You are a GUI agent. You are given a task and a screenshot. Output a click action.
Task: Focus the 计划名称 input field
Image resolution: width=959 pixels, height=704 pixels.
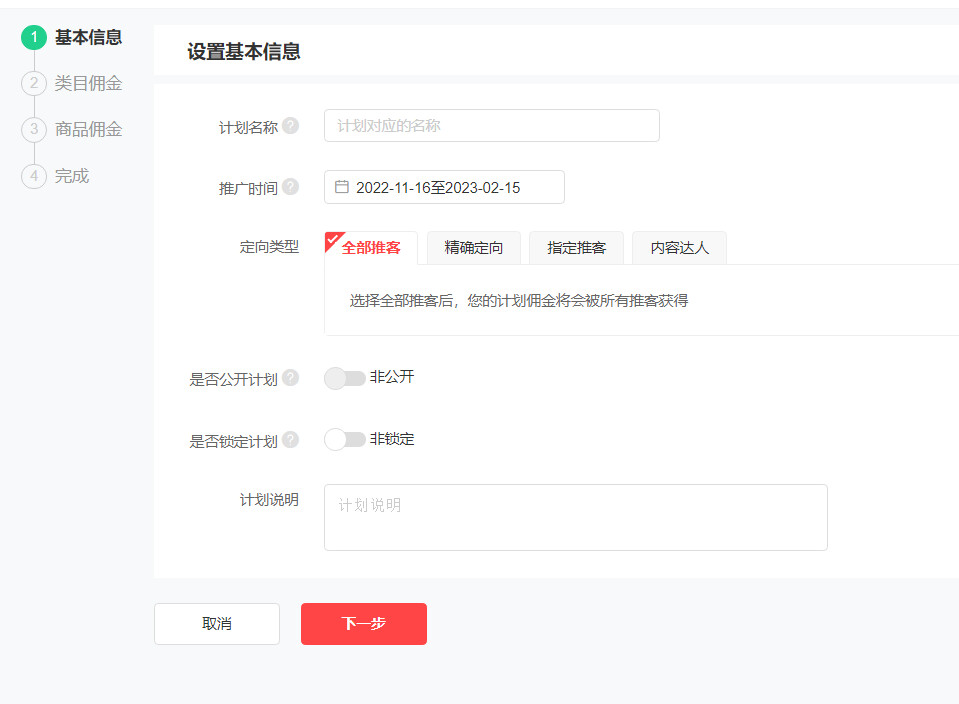coord(491,126)
